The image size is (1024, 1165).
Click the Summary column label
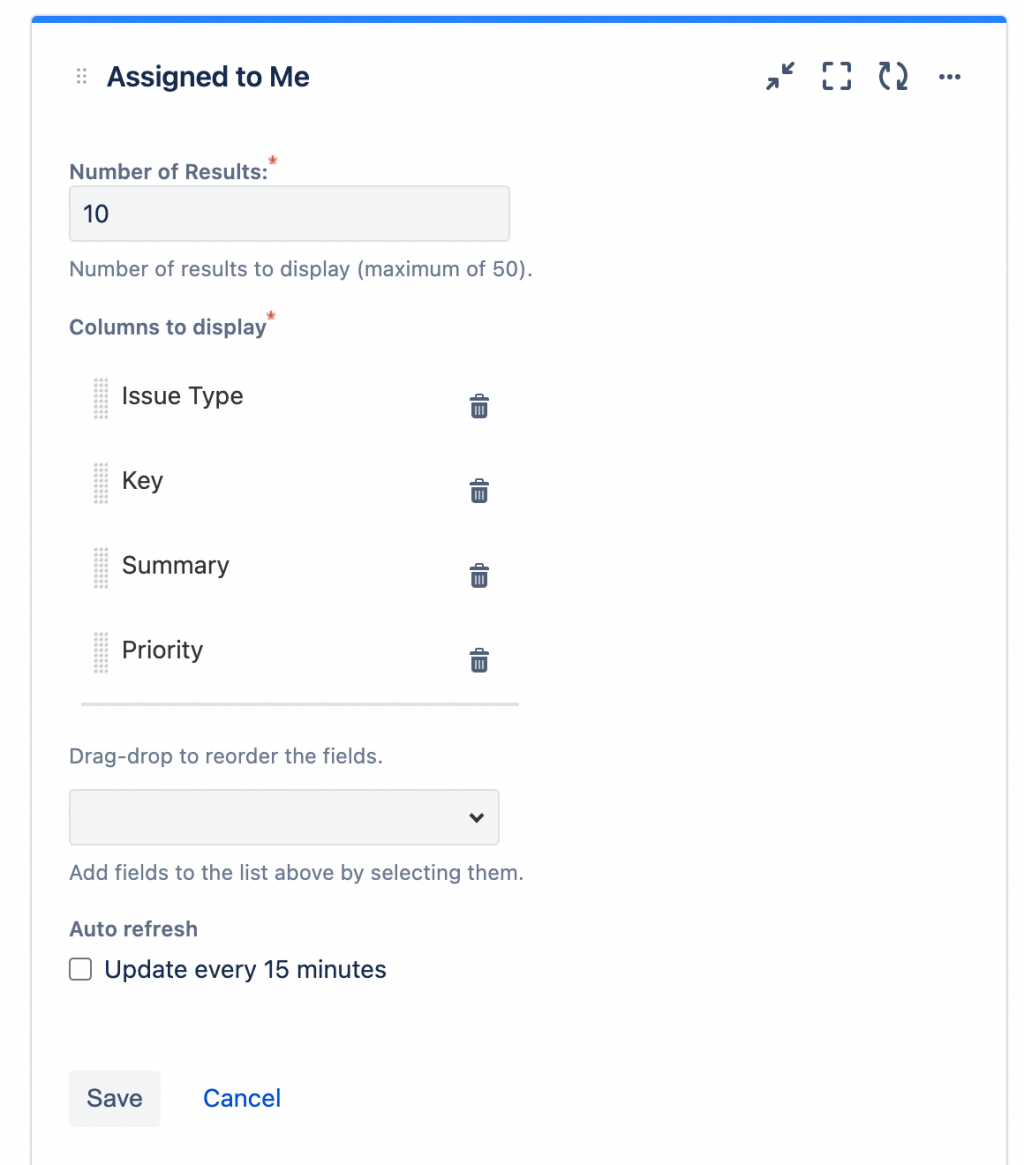[x=175, y=566]
